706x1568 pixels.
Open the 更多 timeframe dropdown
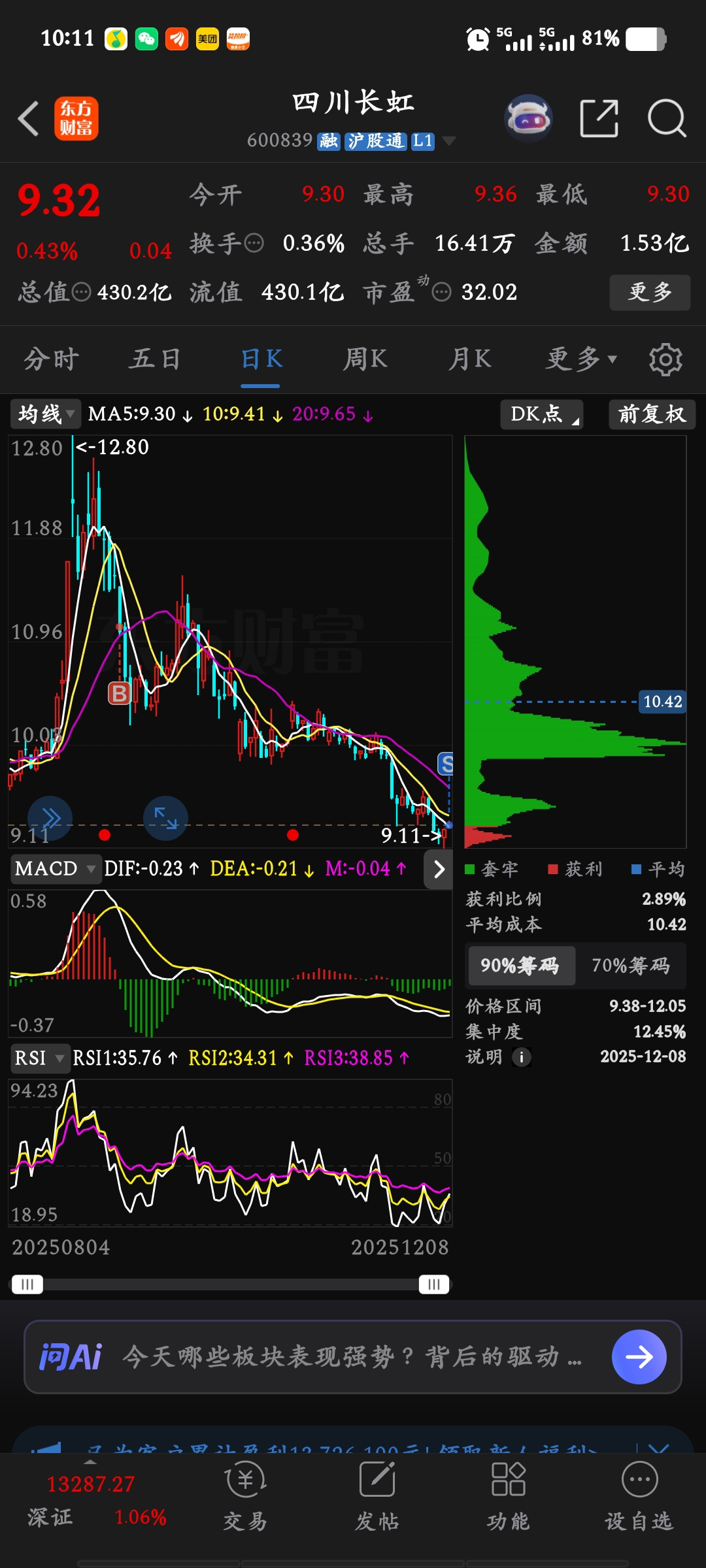[x=582, y=359]
